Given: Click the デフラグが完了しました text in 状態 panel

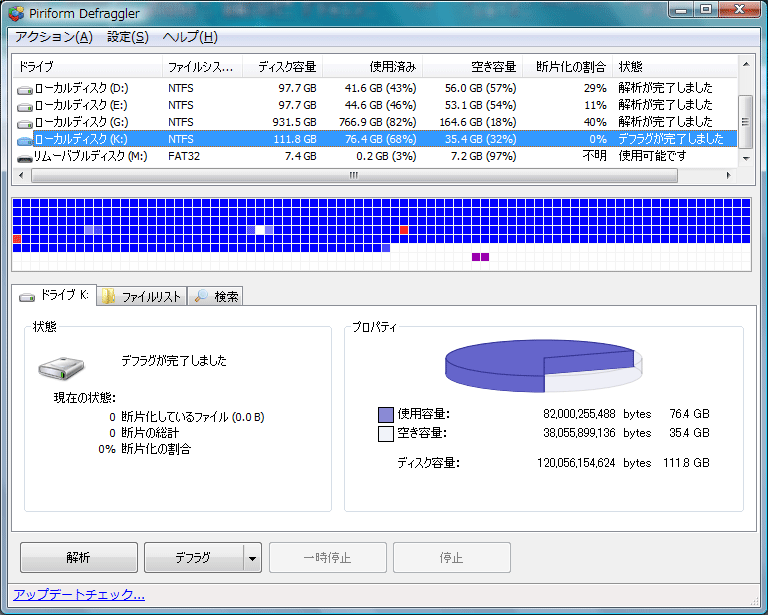Looking at the screenshot, I should [x=174, y=361].
